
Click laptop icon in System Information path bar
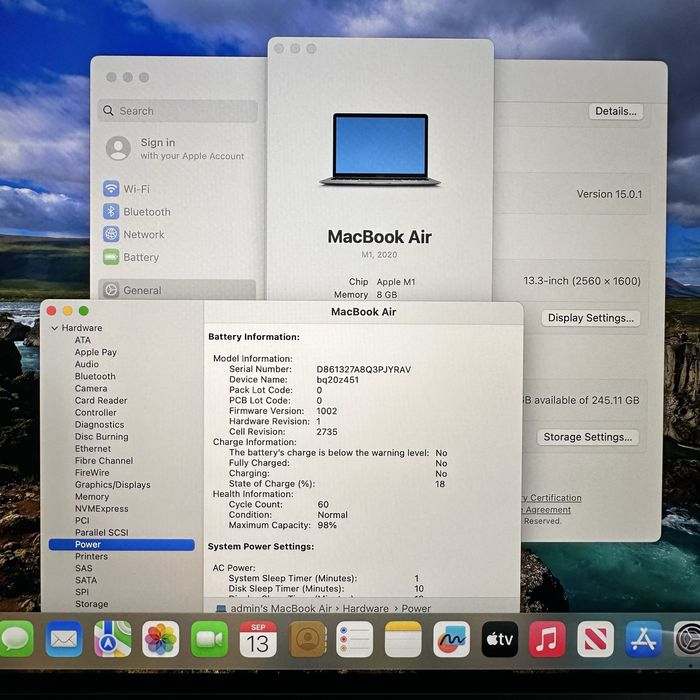[221, 608]
